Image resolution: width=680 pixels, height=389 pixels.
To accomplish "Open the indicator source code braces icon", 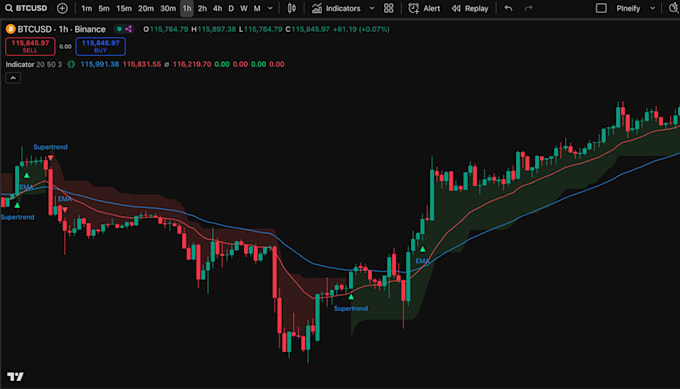I will pos(71,64).
